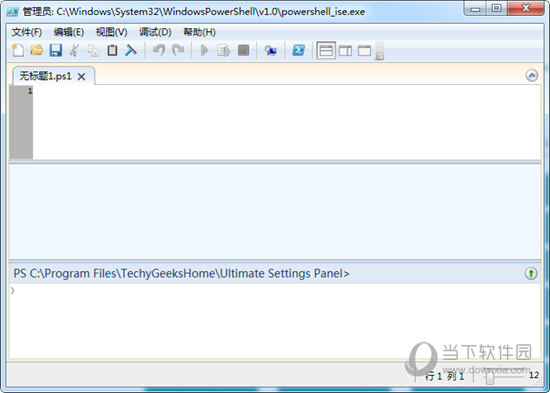Copy with the toolbar copy icon

pyautogui.click(x=93, y=51)
